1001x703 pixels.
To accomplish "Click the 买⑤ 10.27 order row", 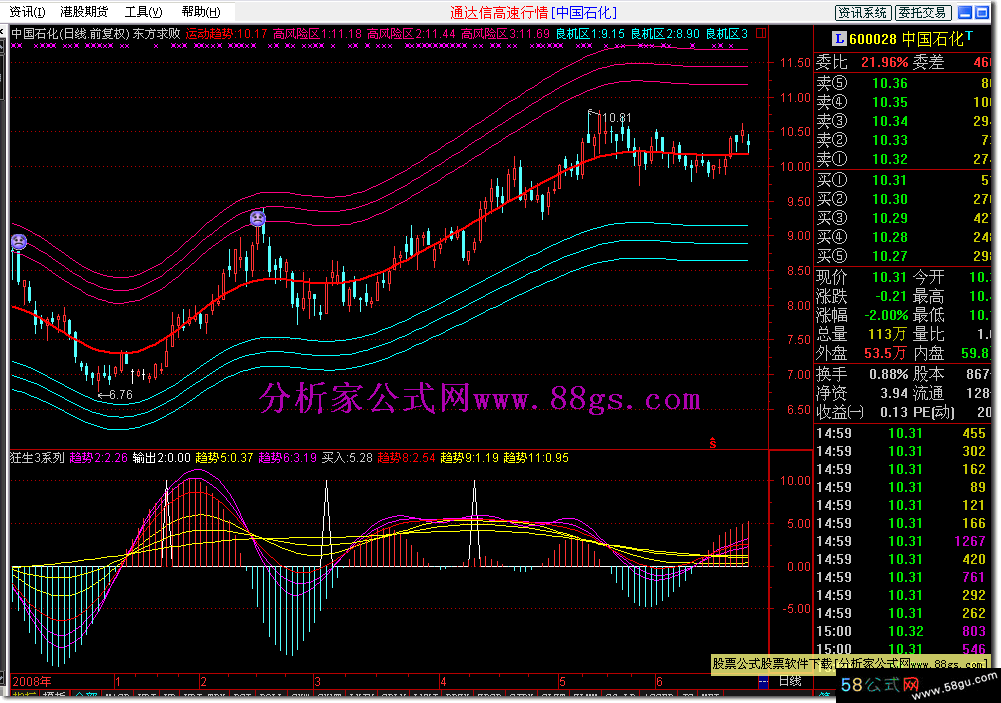I will pyautogui.click(x=904, y=256).
